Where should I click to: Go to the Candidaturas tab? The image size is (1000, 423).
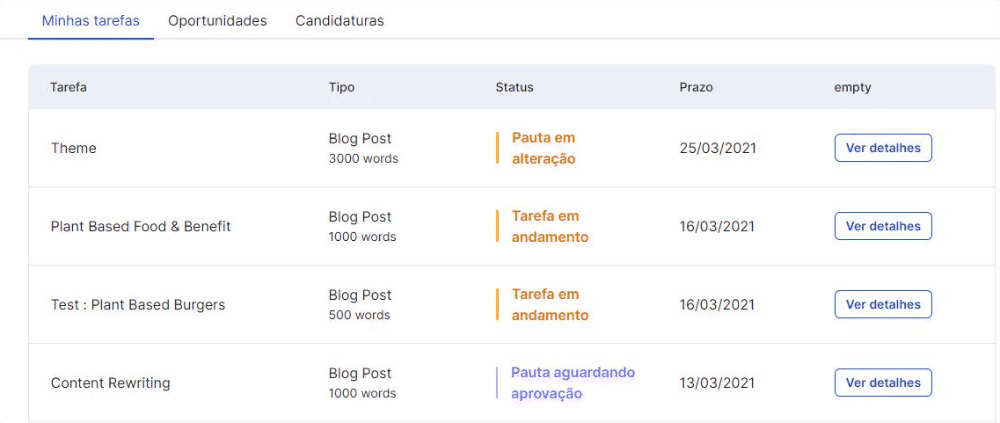point(339,20)
